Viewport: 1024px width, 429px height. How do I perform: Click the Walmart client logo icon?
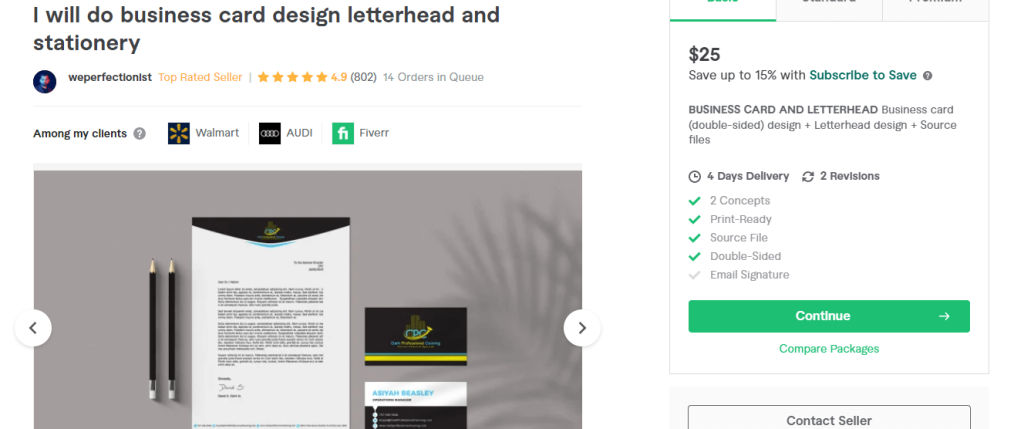(x=178, y=133)
